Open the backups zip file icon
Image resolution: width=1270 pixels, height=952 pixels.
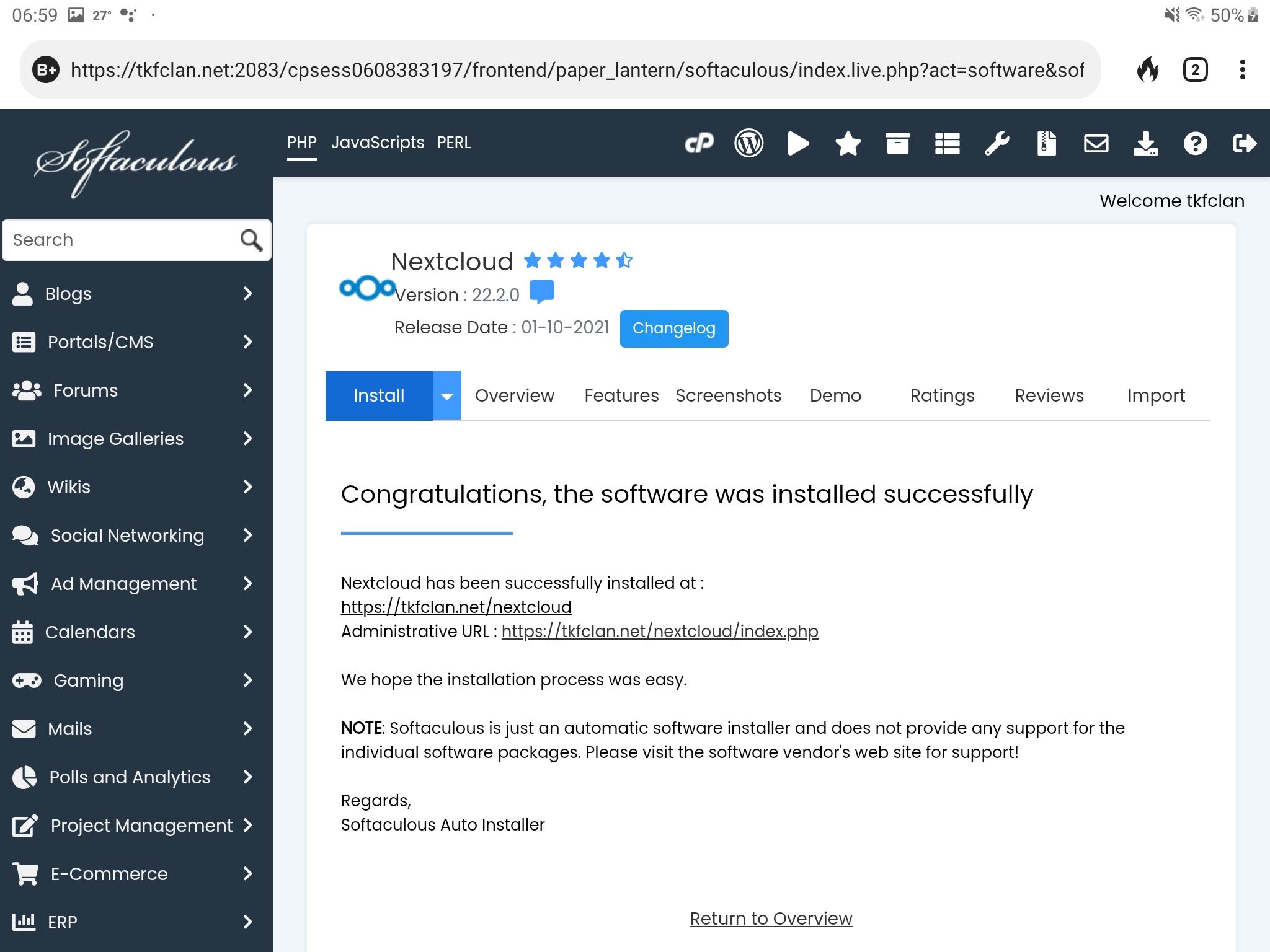1046,144
